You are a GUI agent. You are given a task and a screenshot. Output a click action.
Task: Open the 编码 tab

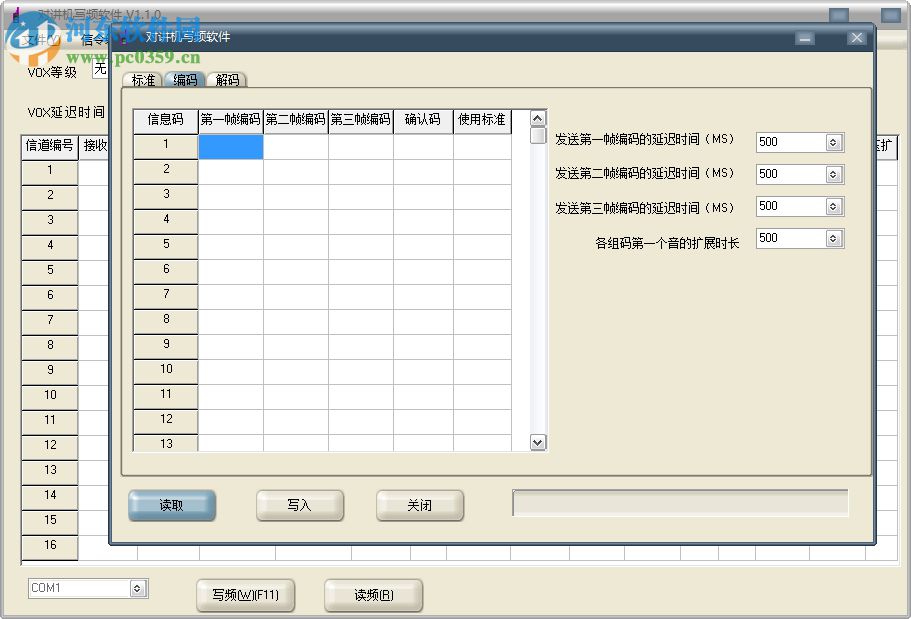tap(185, 80)
